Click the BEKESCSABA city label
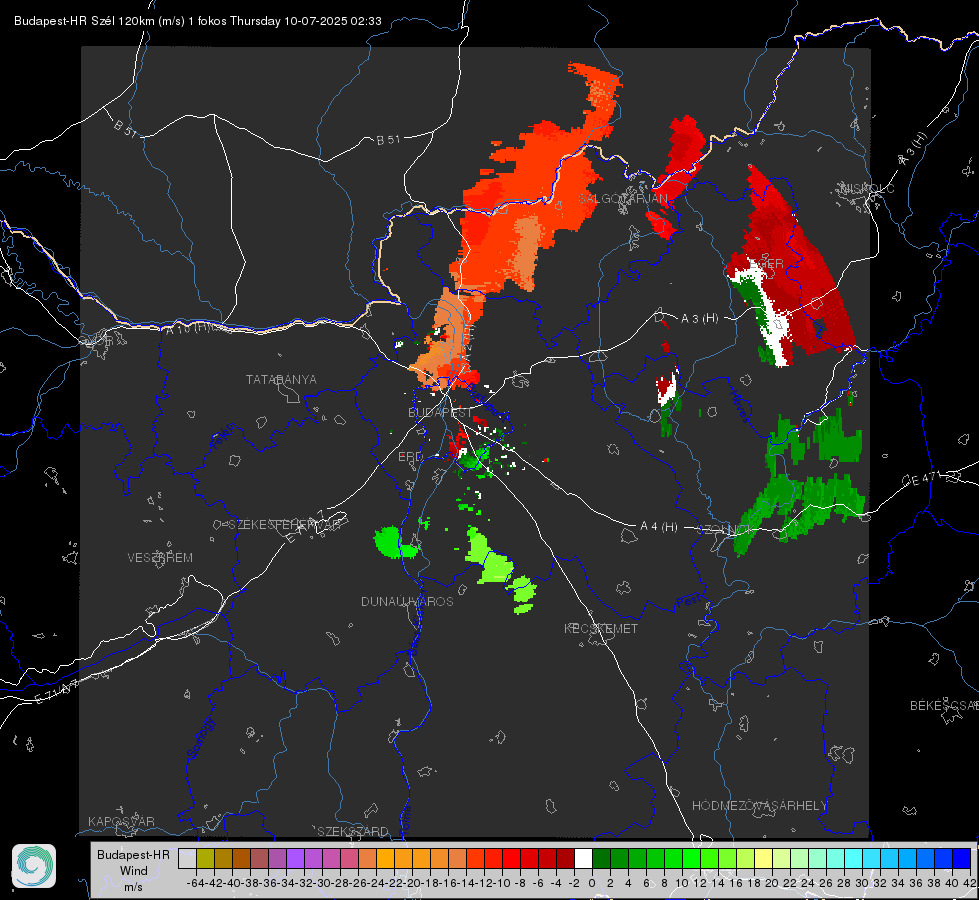Screen dimensions: 979x900 [944, 705]
